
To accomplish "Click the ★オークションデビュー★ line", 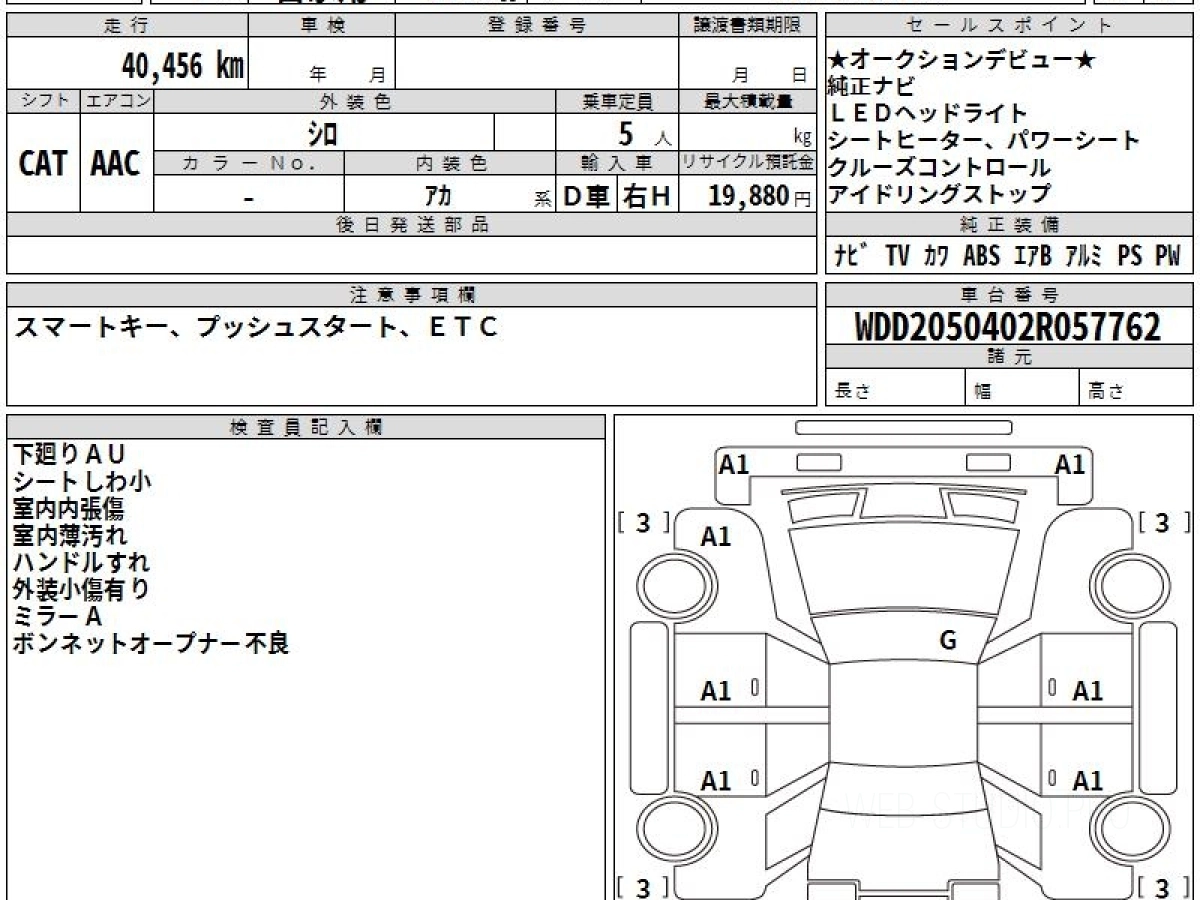I will tap(962, 60).
